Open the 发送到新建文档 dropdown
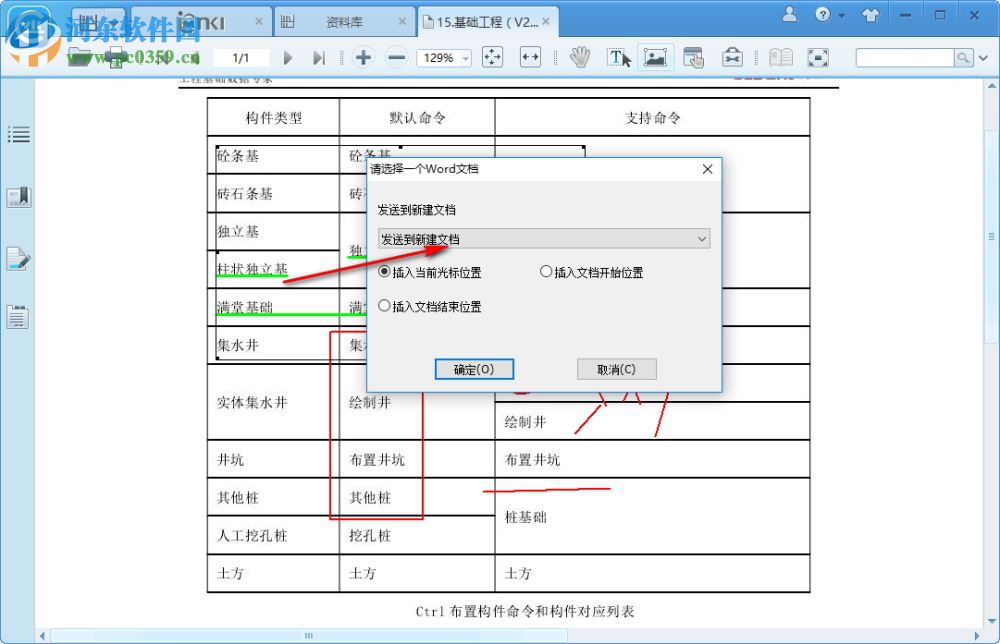1000x644 pixels. (x=543, y=238)
